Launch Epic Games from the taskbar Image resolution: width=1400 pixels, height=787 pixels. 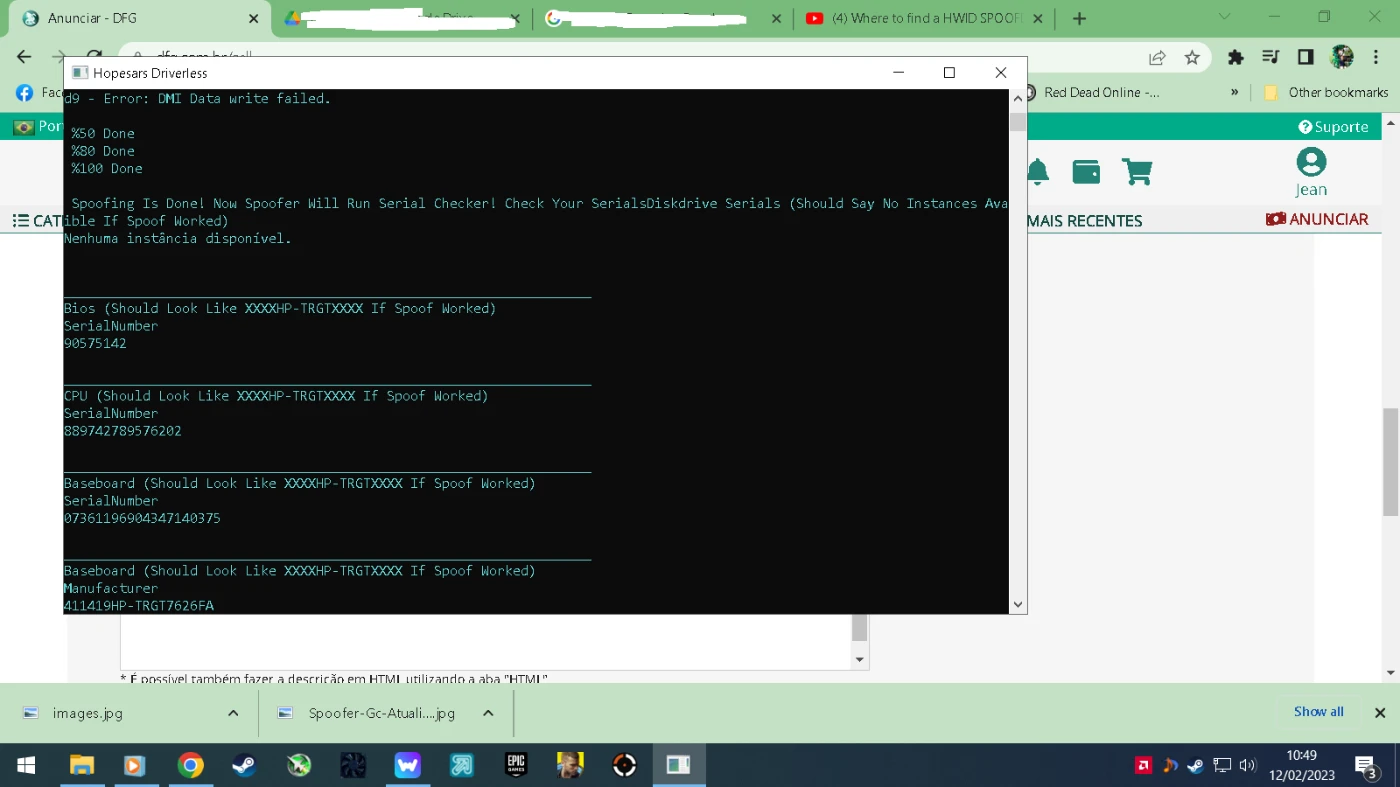(x=515, y=765)
